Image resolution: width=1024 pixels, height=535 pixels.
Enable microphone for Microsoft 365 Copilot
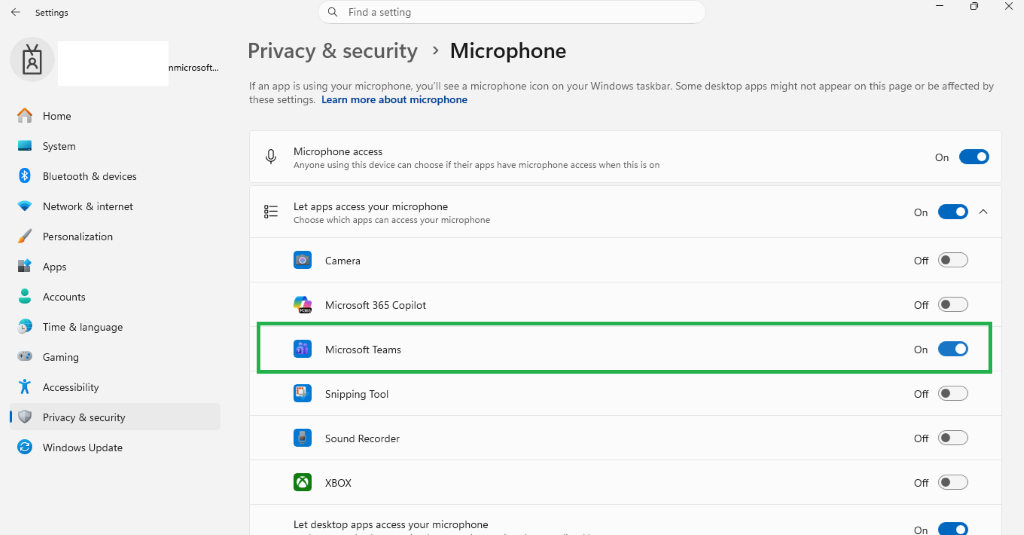(953, 304)
